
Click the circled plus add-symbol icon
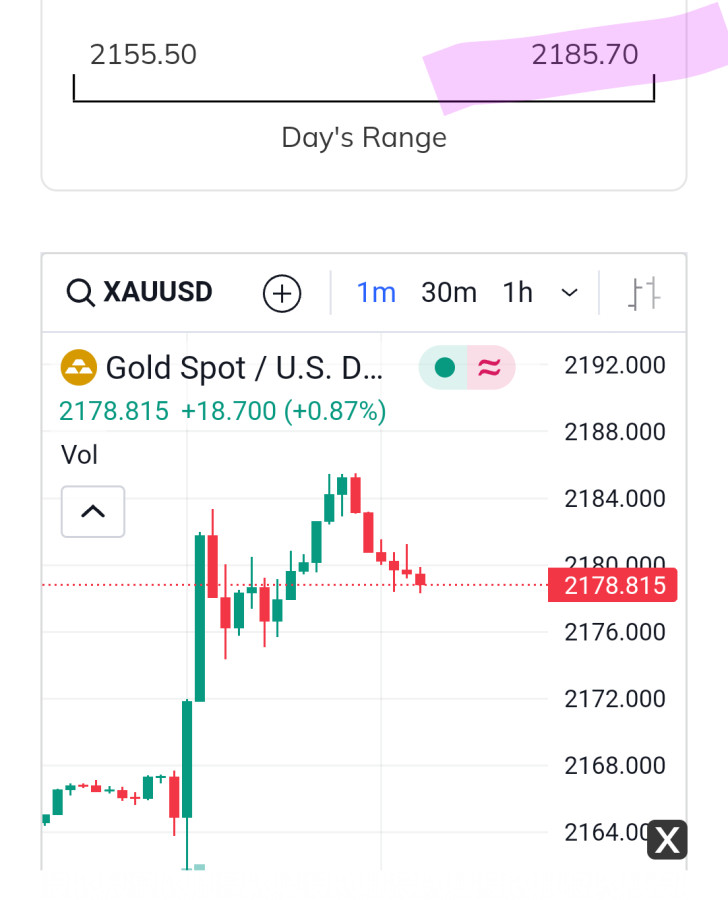[x=281, y=293]
